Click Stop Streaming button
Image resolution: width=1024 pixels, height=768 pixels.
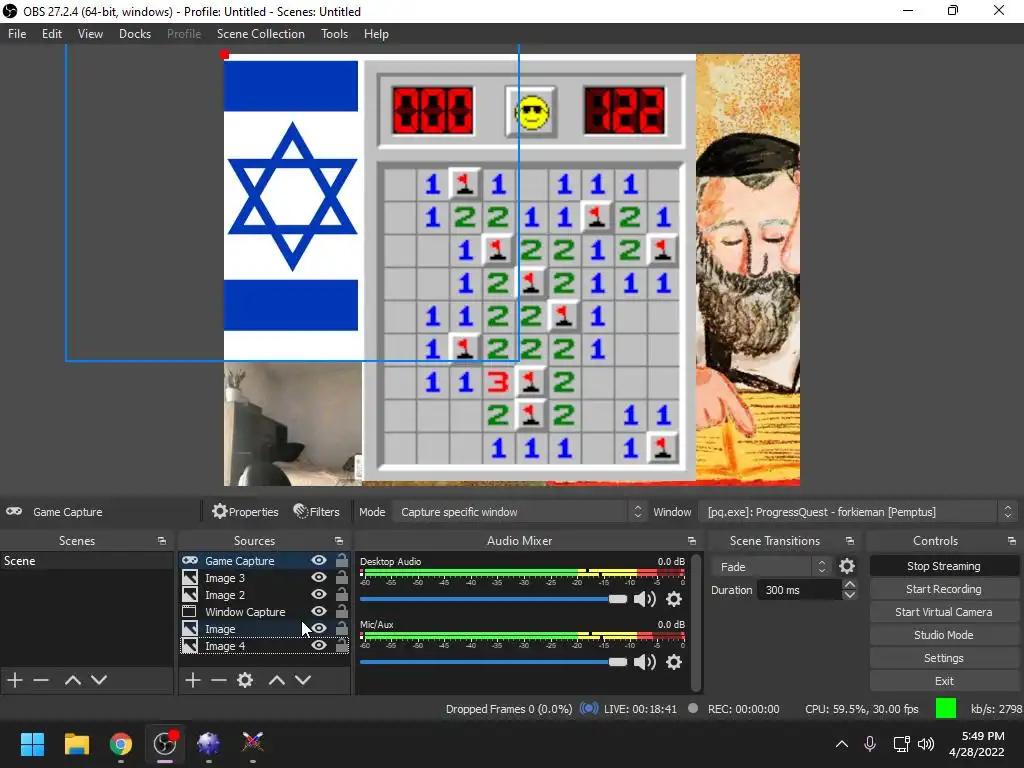pyautogui.click(x=944, y=566)
